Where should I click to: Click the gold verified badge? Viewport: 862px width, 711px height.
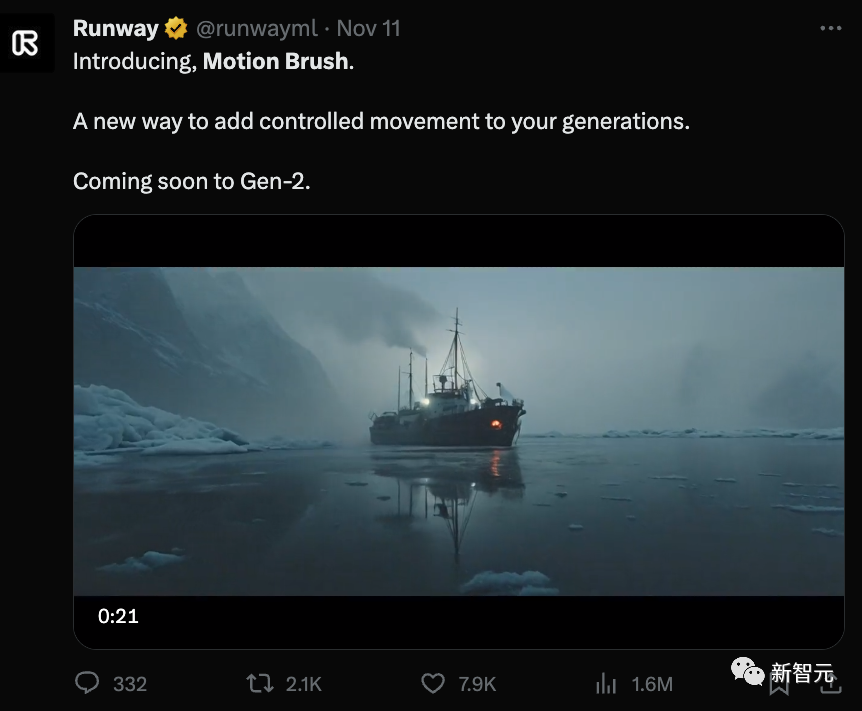(176, 29)
